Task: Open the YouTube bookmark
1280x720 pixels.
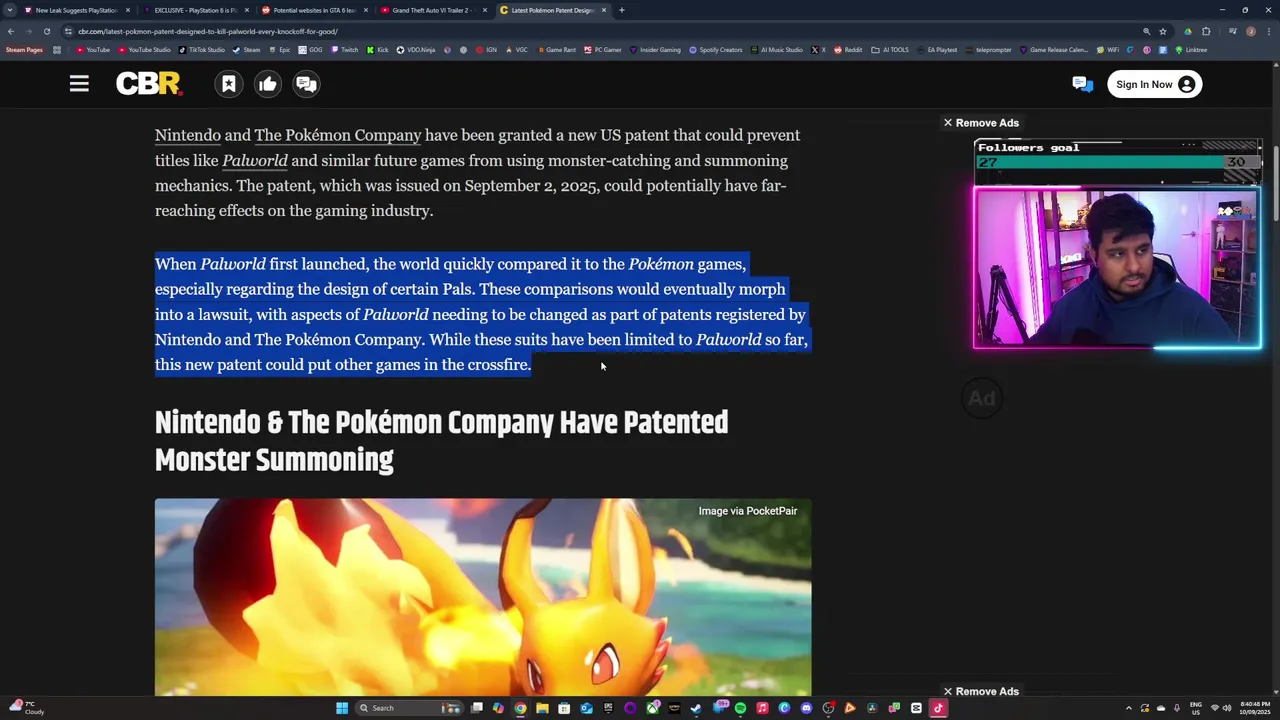Action: tap(92, 50)
